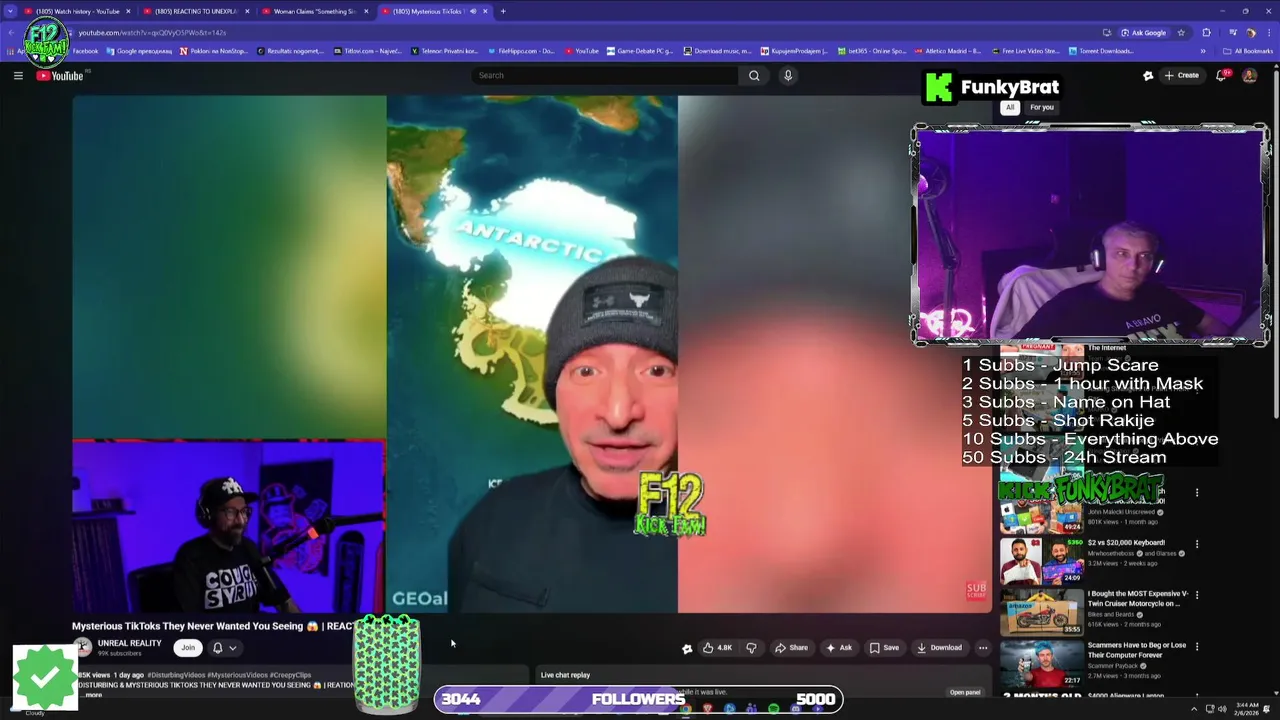The width and height of the screenshot is (1280, 720).
Task: Download the video with the Download button
Action: (x=939, y=647)
